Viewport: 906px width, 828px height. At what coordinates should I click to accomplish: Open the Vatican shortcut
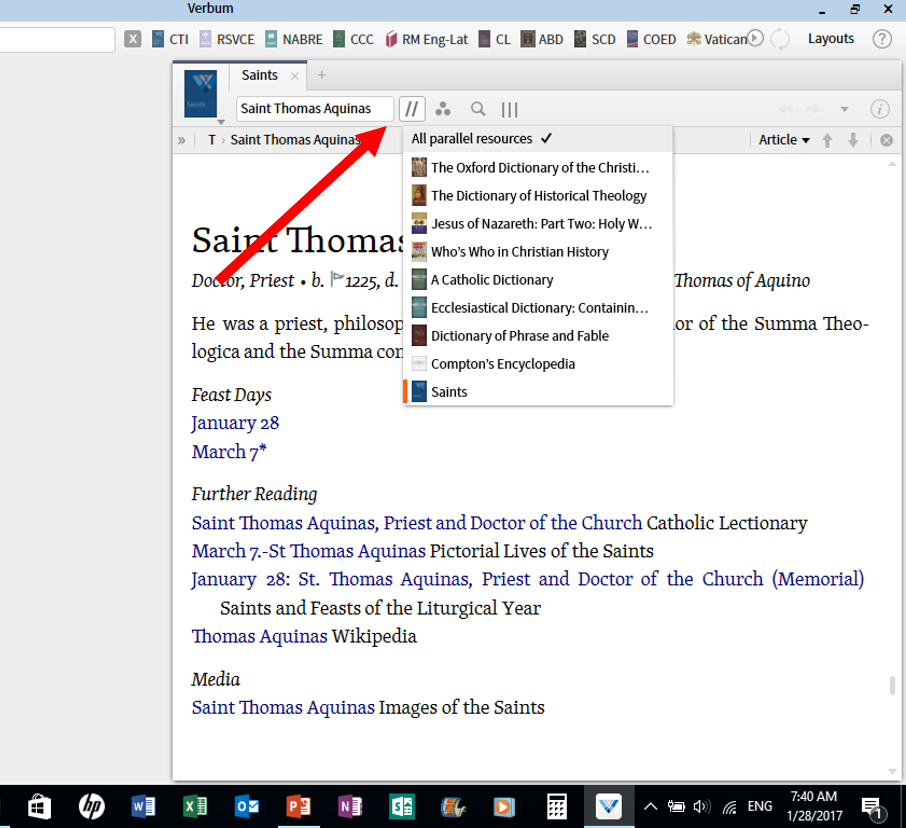(x=716, y=39)
